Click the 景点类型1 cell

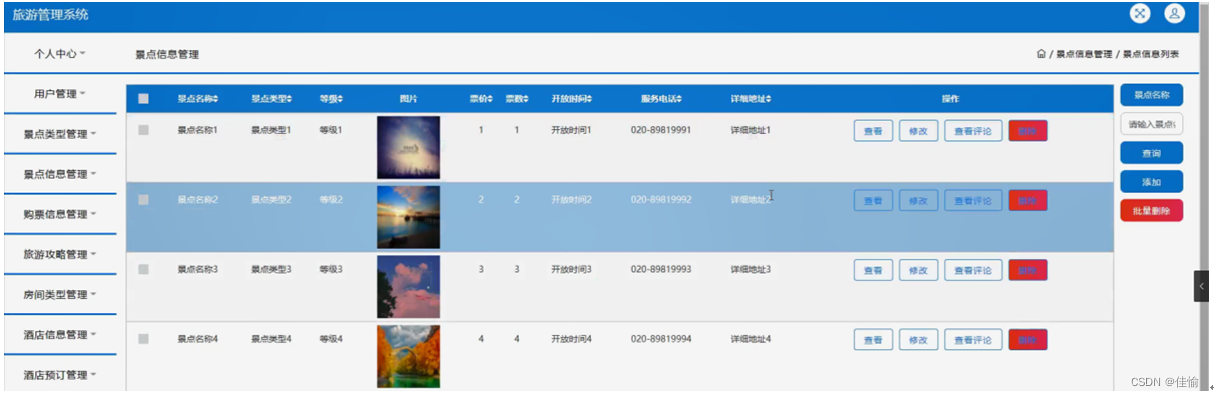(x=271, y=130)
